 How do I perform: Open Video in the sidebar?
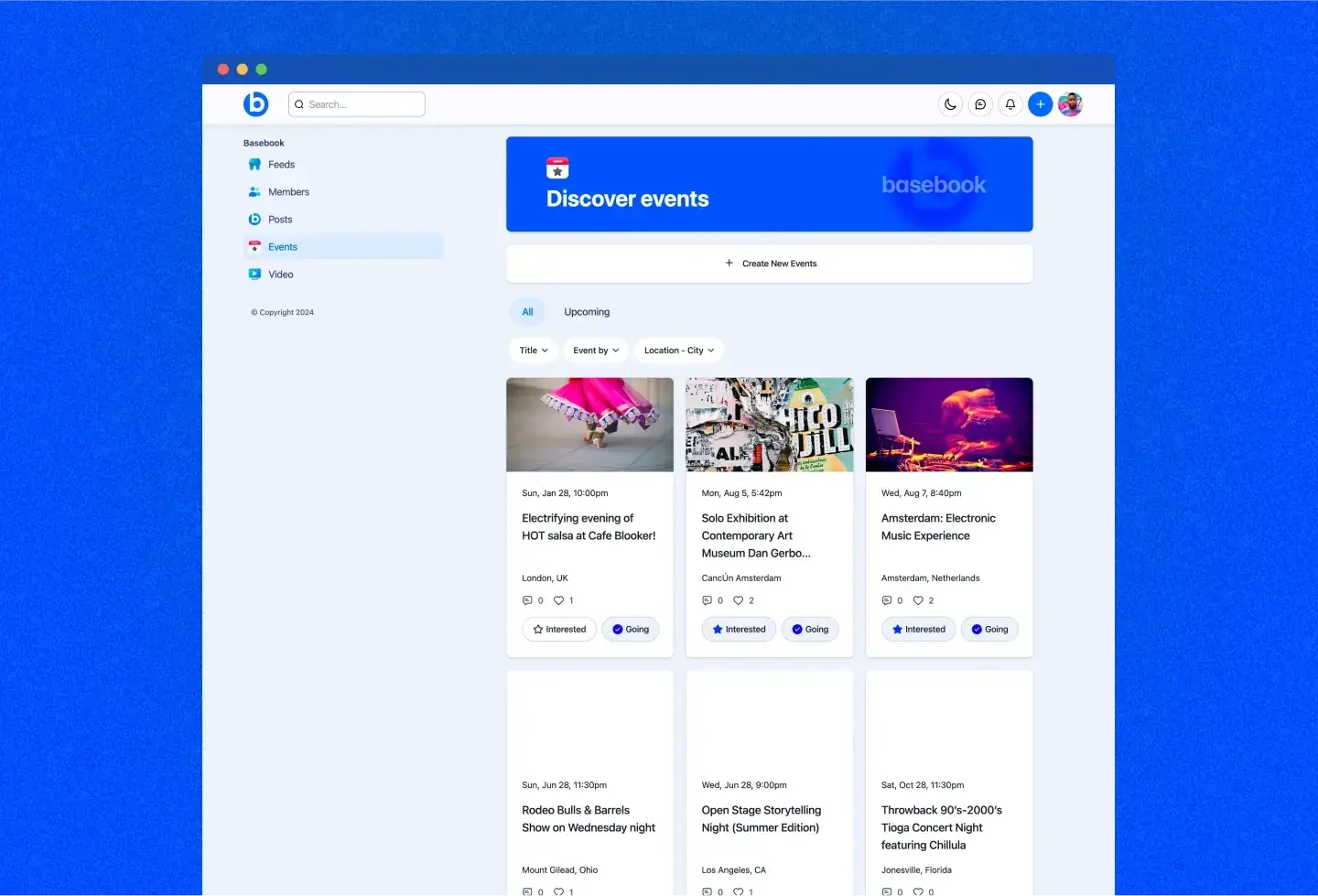click(x=344, y=275)
